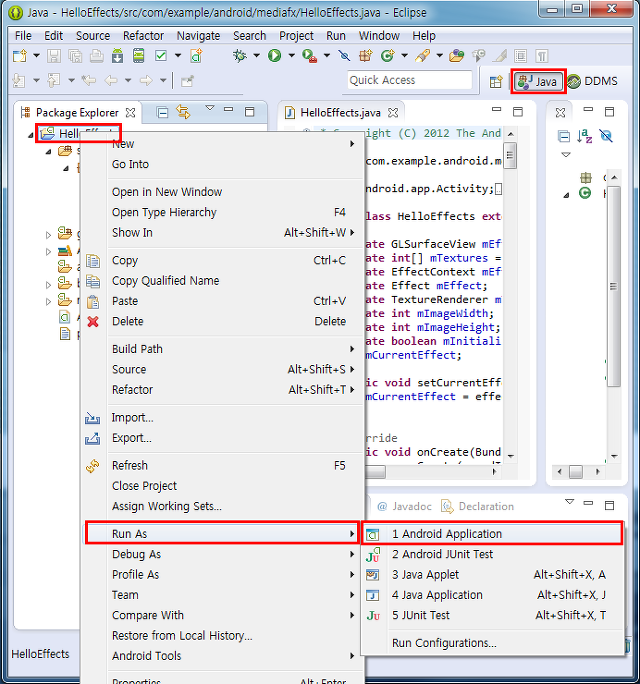This screenshot has width=640, height=684.
Task: Click the Forward navigation arrow icon
Action: coord(146,80)
